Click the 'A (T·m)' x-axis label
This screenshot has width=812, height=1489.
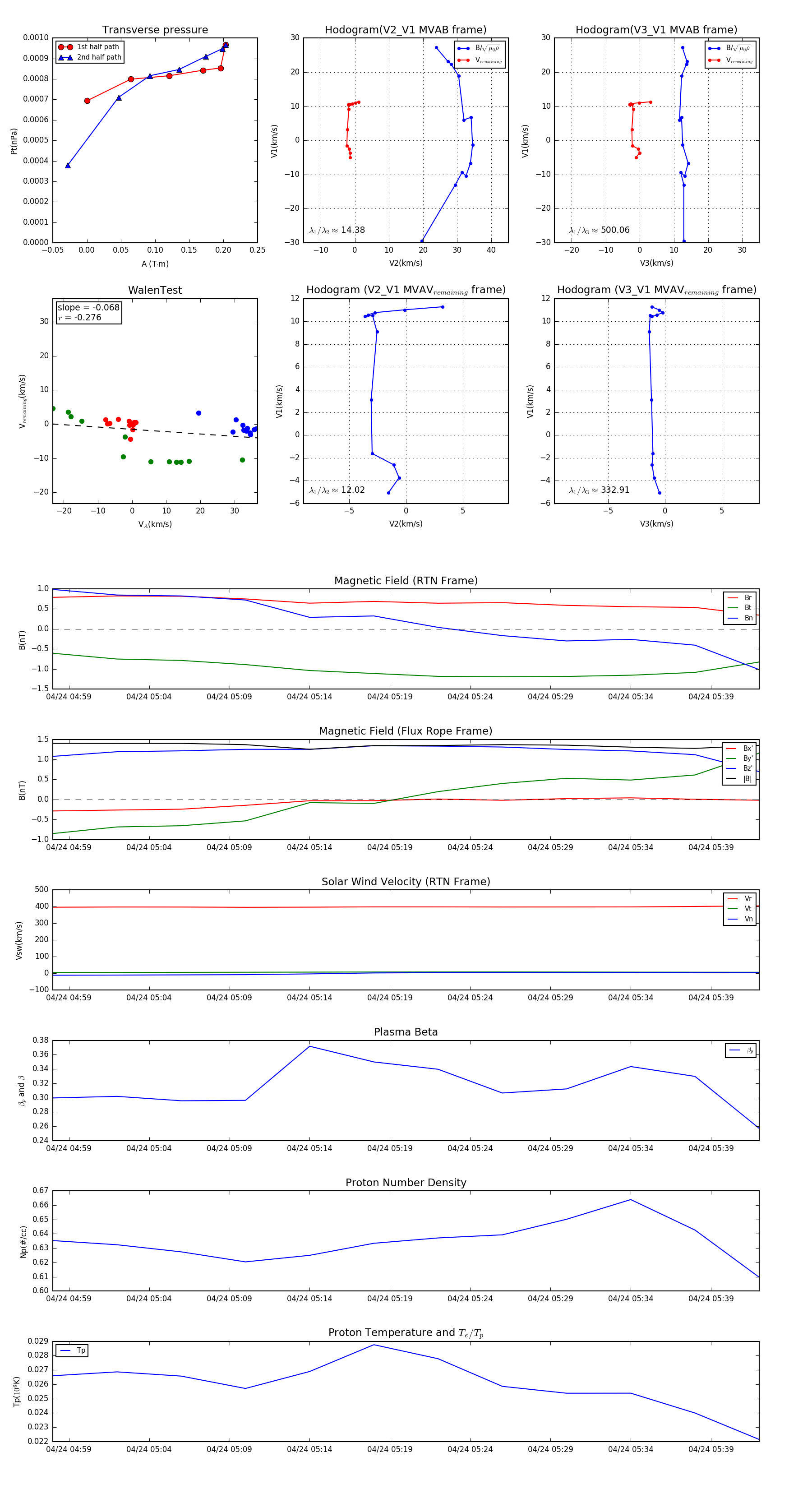155,264
